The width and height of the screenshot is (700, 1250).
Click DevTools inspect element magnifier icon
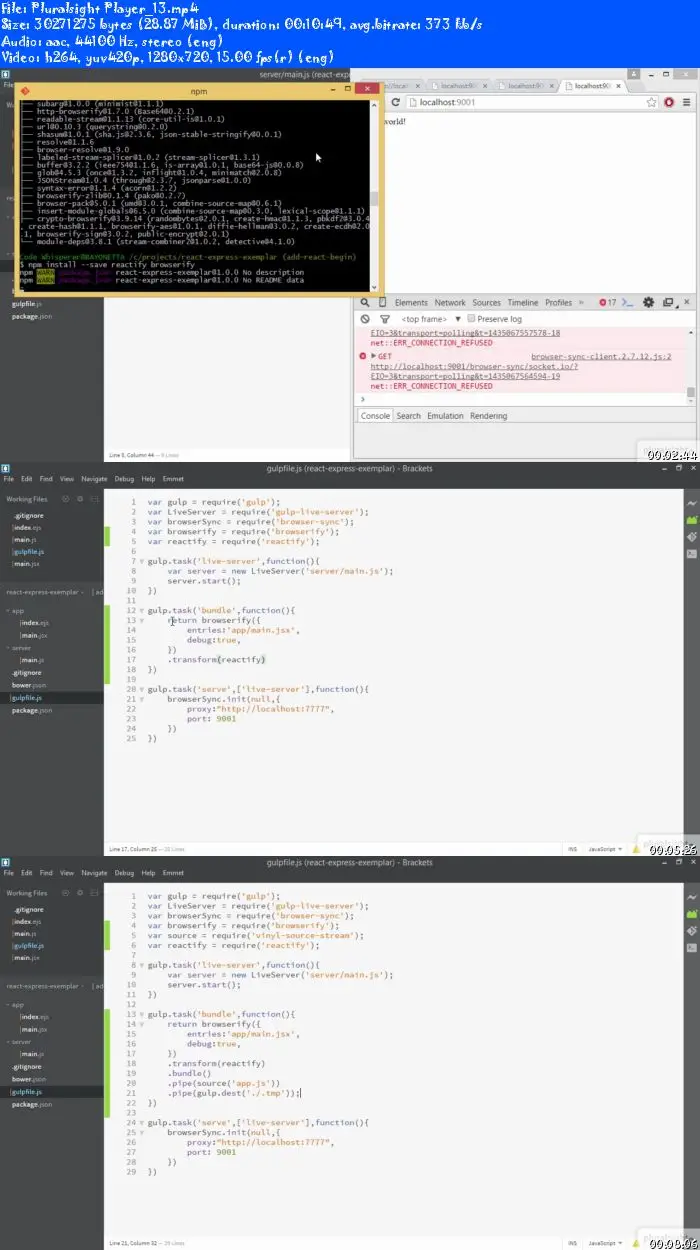[x=366, y=302]
